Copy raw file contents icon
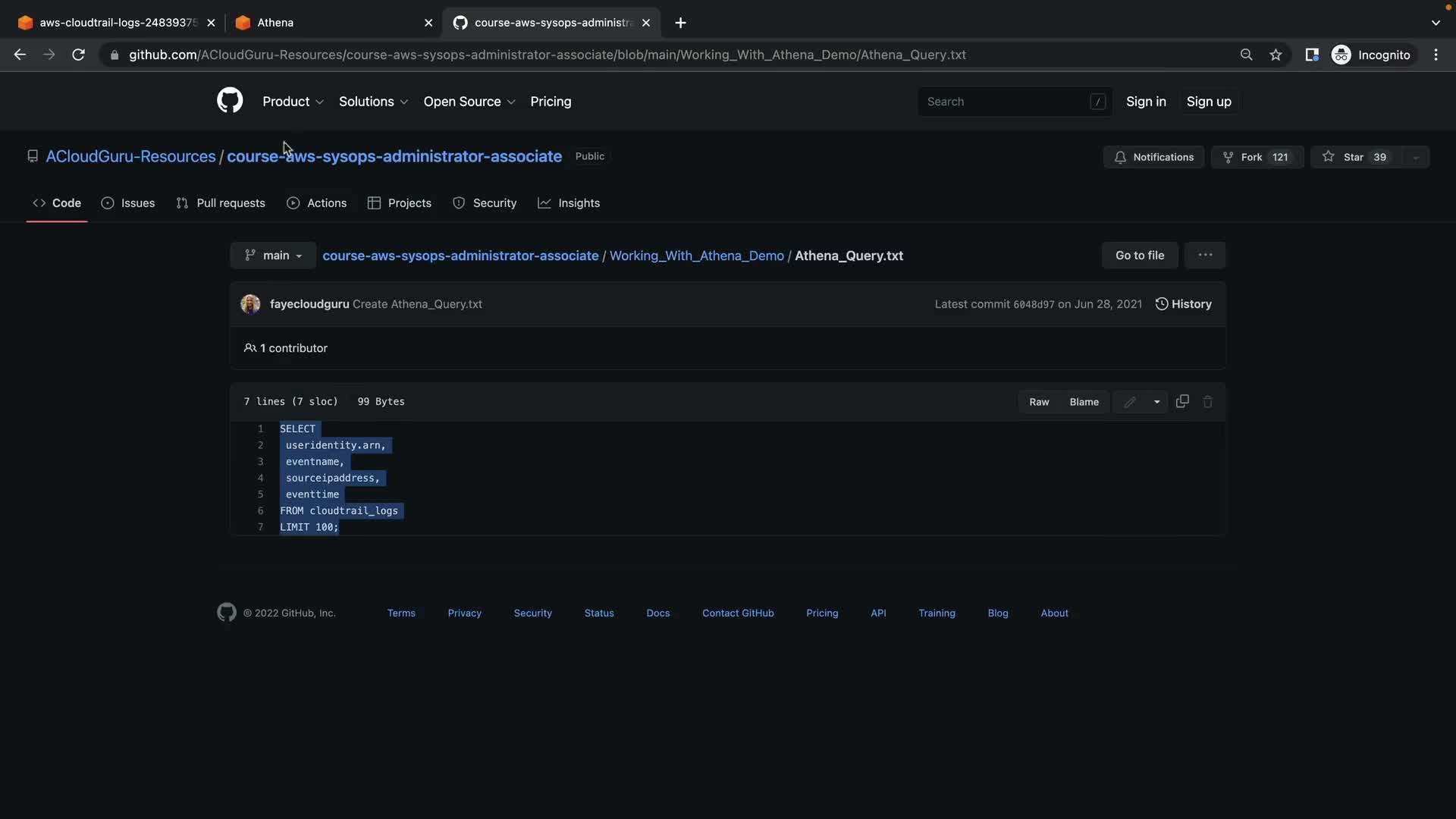This screenshot has height=819, width=1456. click(1182, 401)
